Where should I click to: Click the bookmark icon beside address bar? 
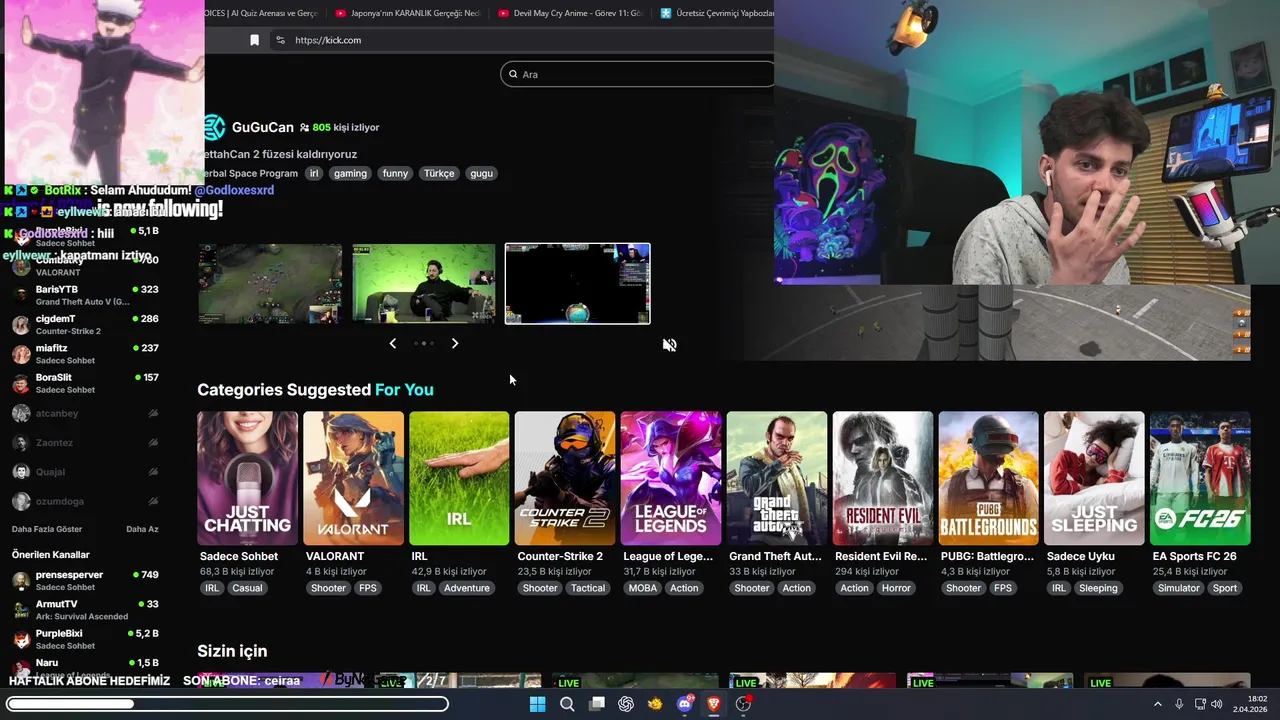click(x=254, y=40)
